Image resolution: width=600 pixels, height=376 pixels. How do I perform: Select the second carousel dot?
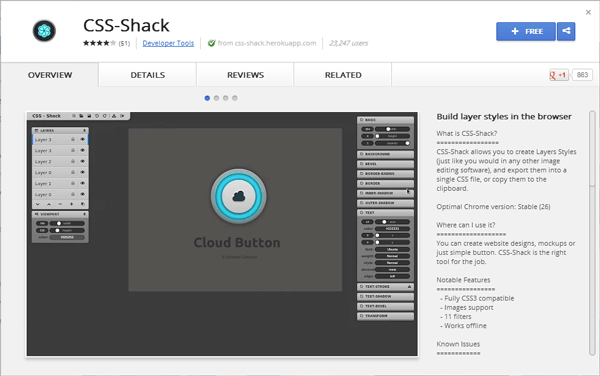point(216,98)
